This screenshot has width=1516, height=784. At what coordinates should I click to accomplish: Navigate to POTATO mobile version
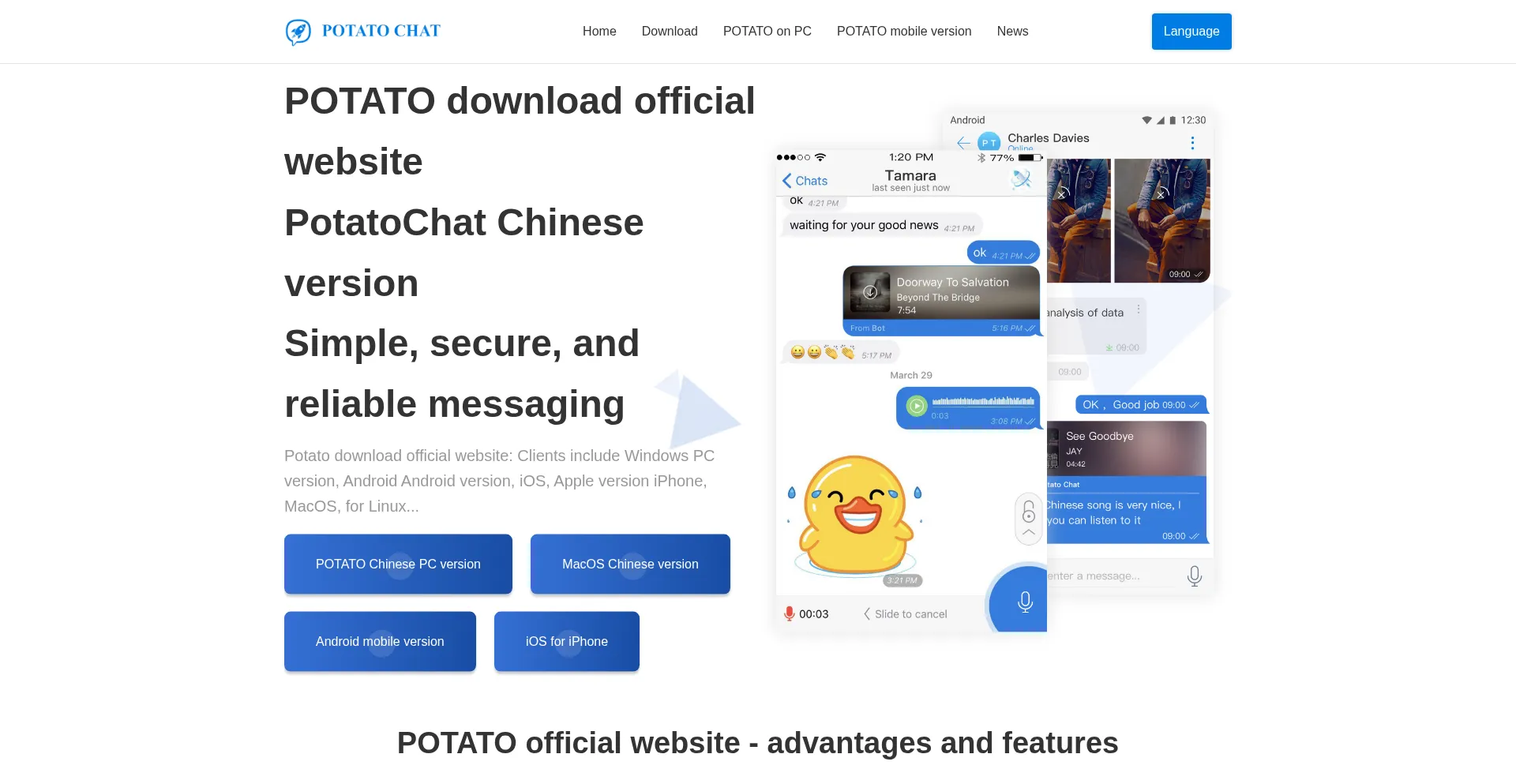[904, 32]
